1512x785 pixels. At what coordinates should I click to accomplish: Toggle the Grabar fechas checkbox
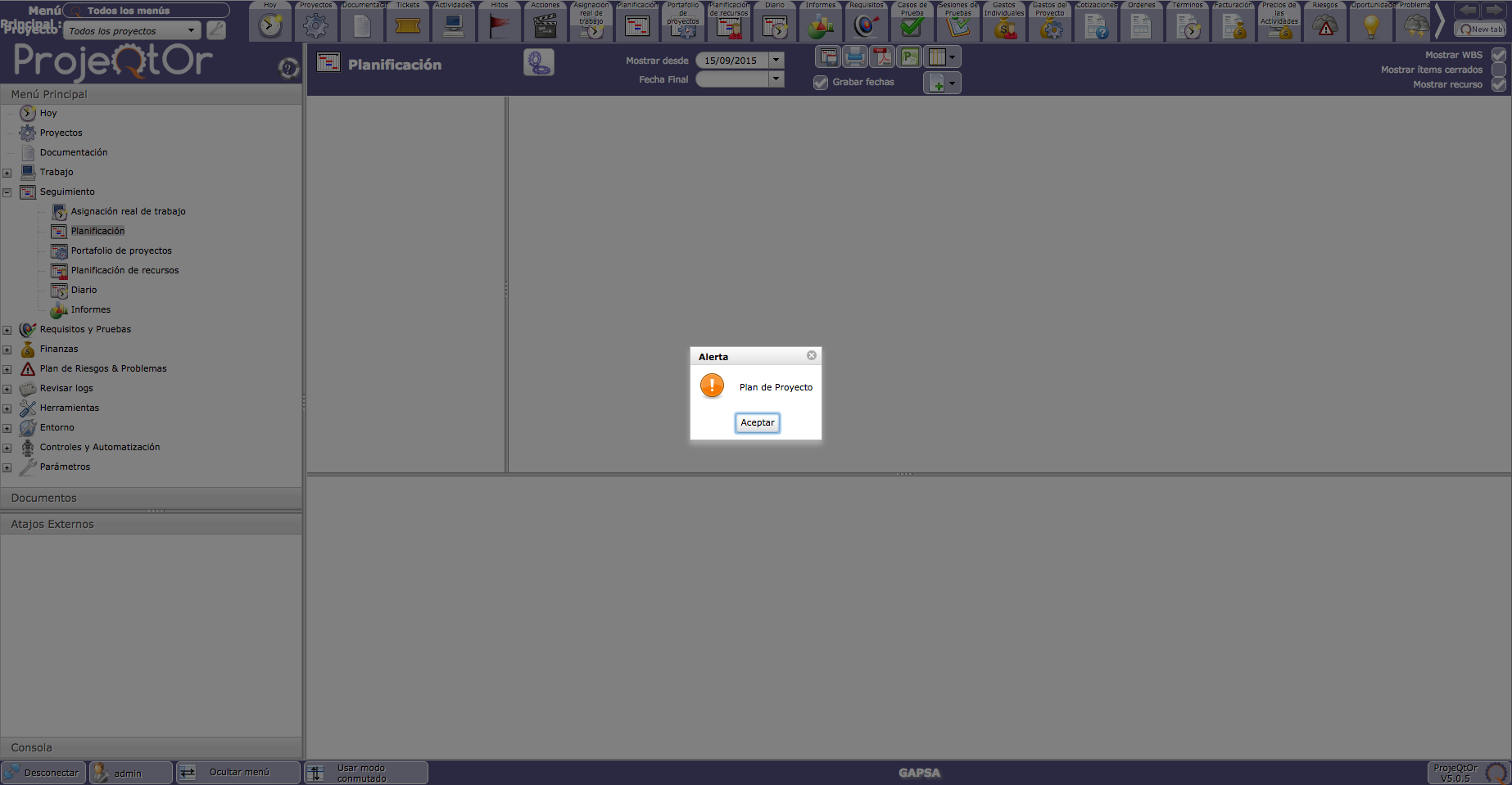[x=820, y=83]
